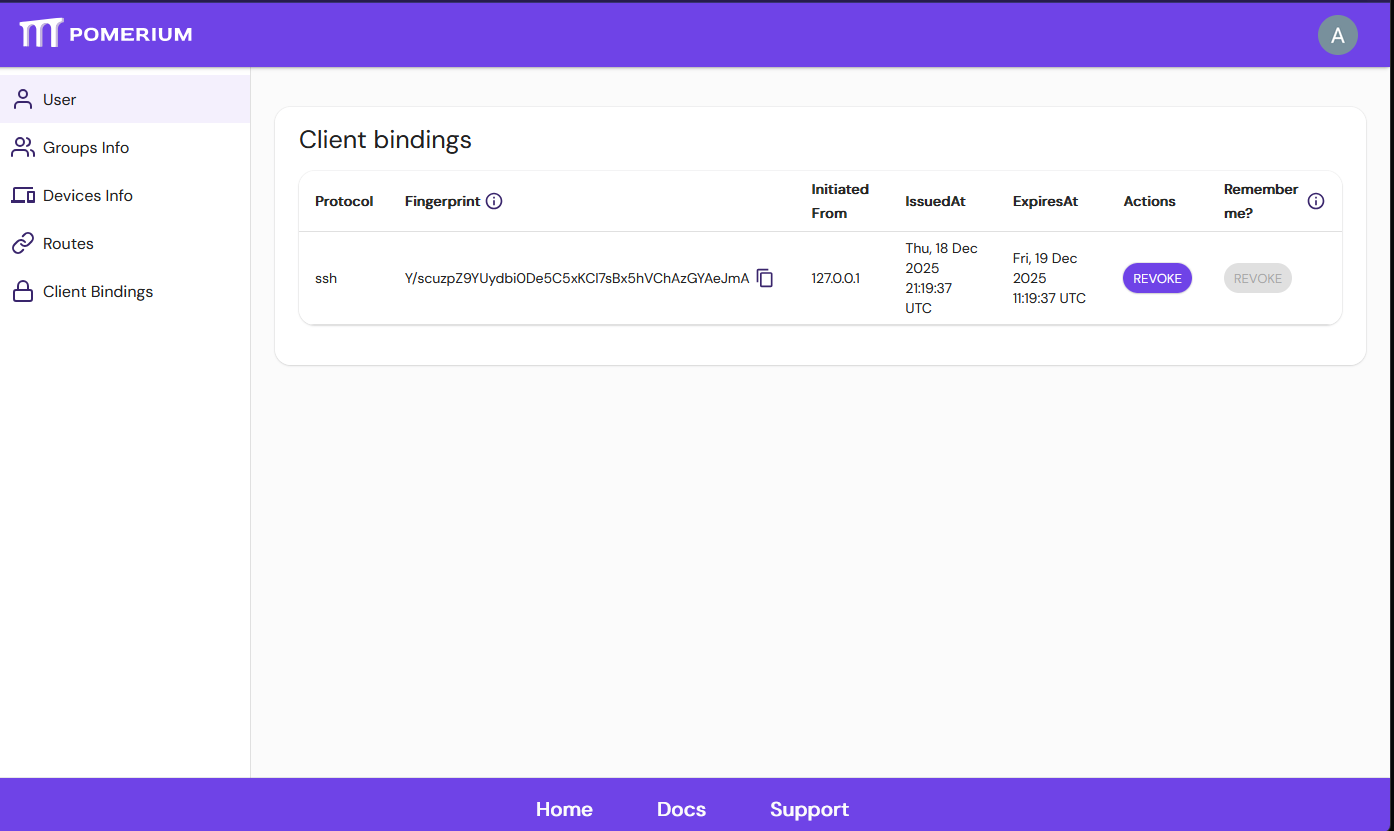Click the IssuedAt column header
Image resolution: width=1394 pixels, height=831 pixels.
[935, 201]
